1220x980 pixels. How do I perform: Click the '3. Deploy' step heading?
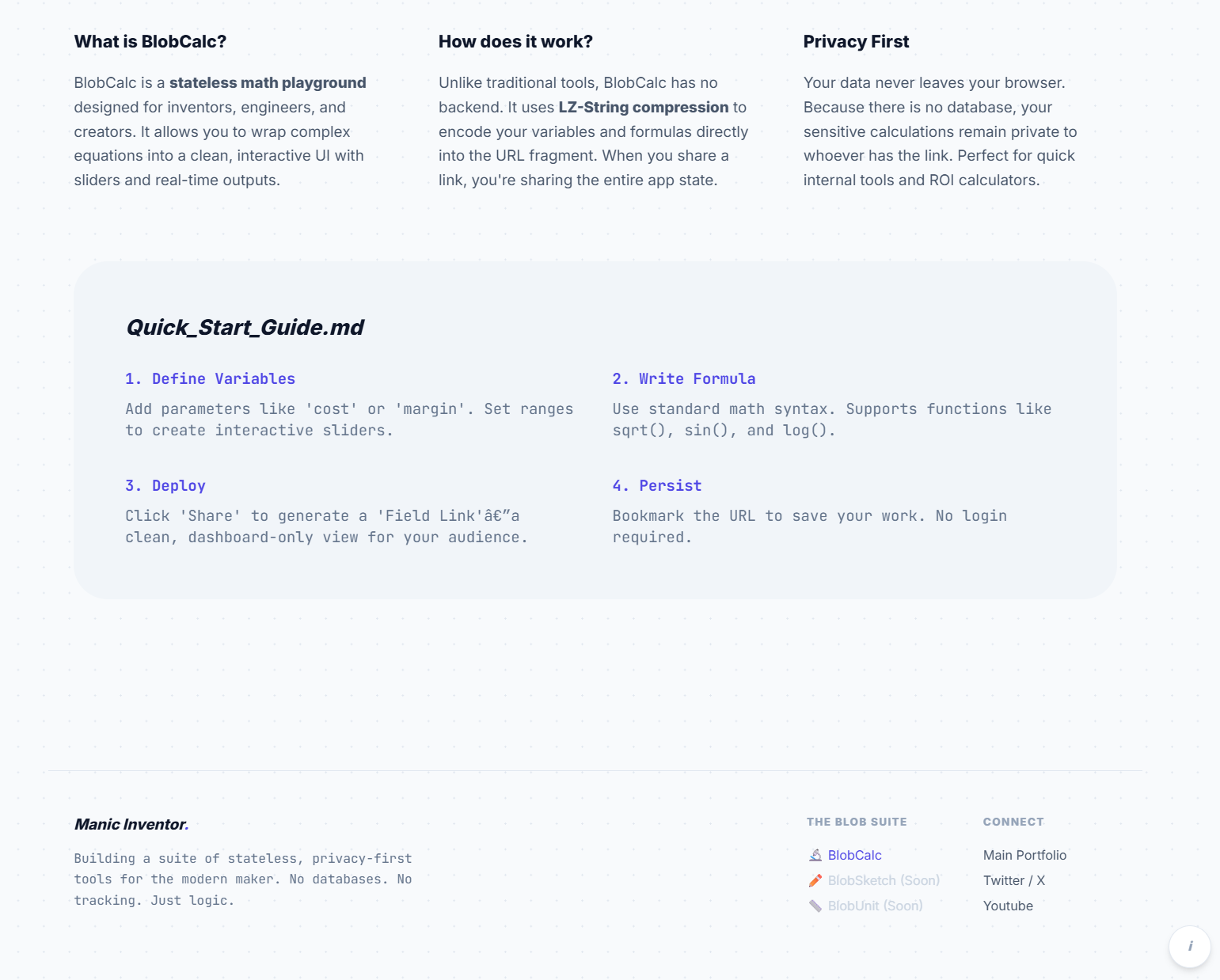(x=165, y=485)
